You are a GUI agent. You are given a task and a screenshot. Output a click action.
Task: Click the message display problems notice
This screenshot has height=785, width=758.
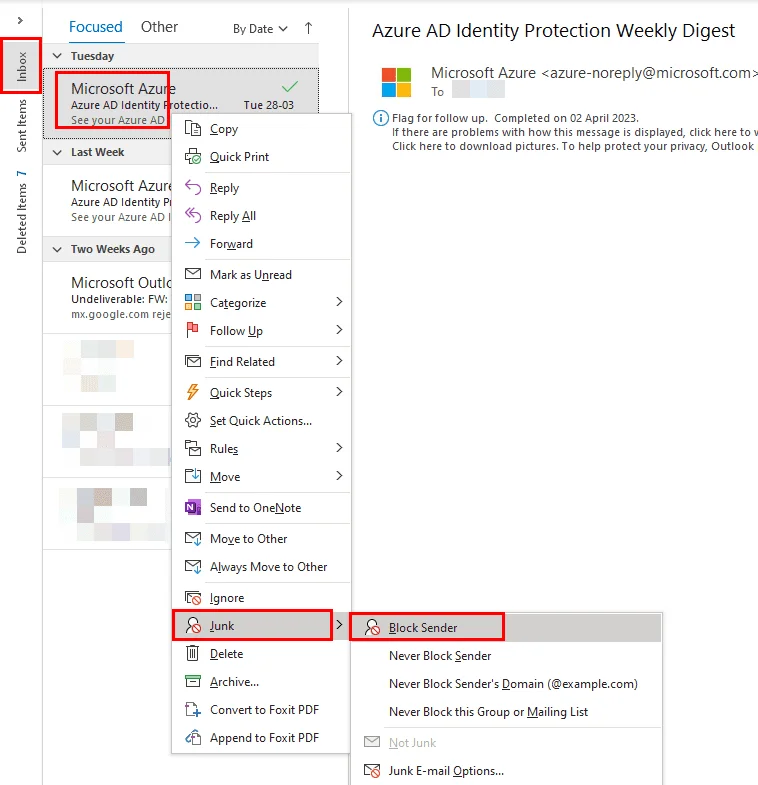pyautogui.click(x=574, y=132)
